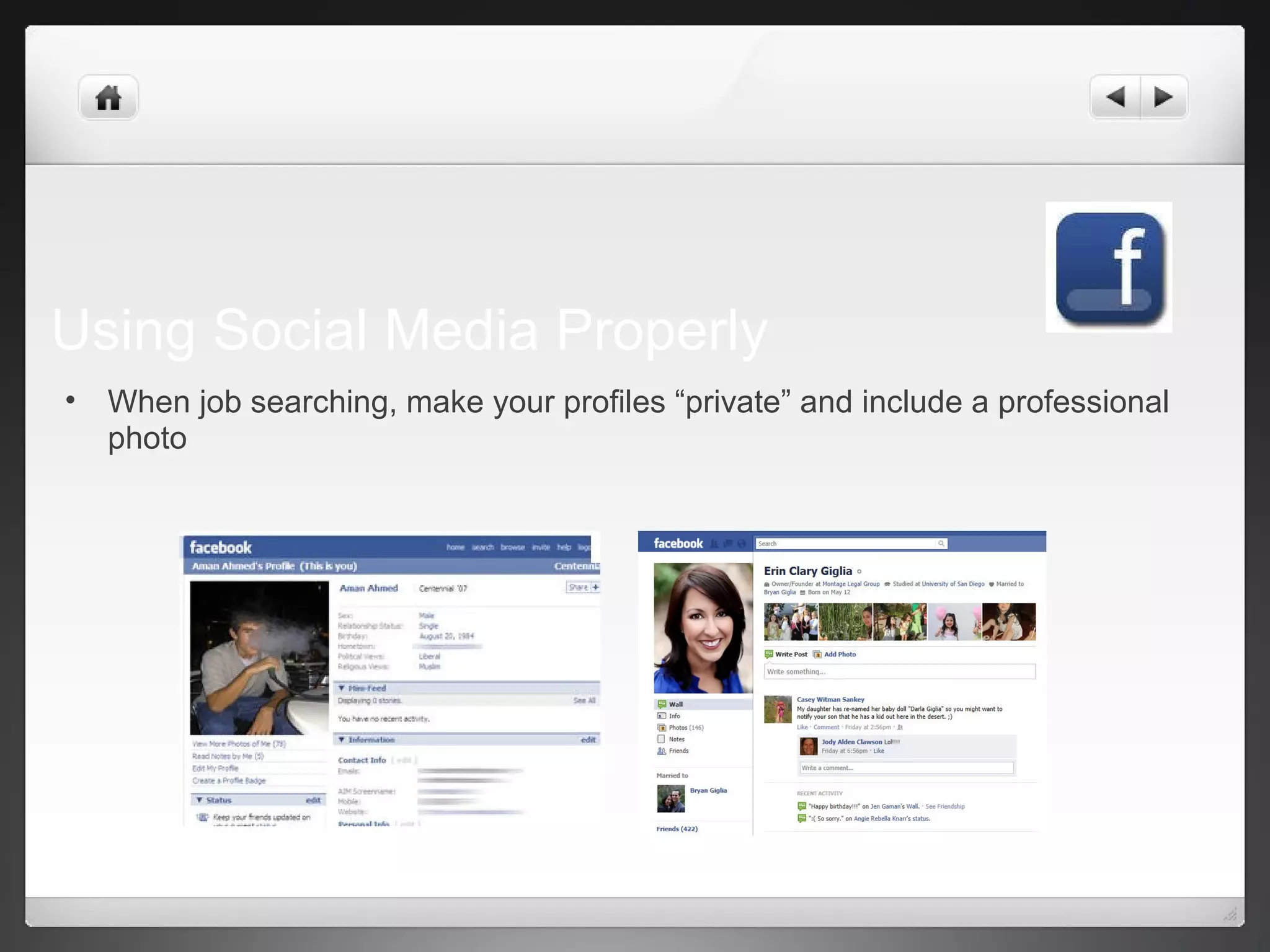Click the Friends people icon in sidebar
The image size is (1270, 952).
pos(662,751)
